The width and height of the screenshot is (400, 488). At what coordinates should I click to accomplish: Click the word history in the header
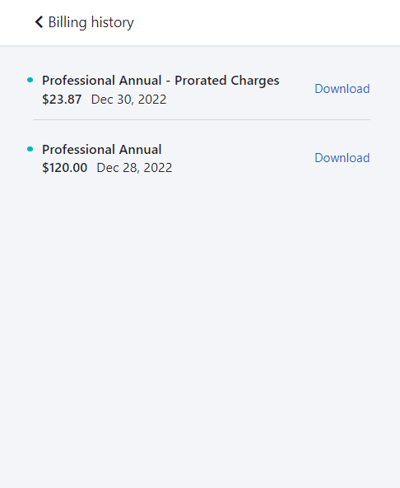(x=112, y=23)
